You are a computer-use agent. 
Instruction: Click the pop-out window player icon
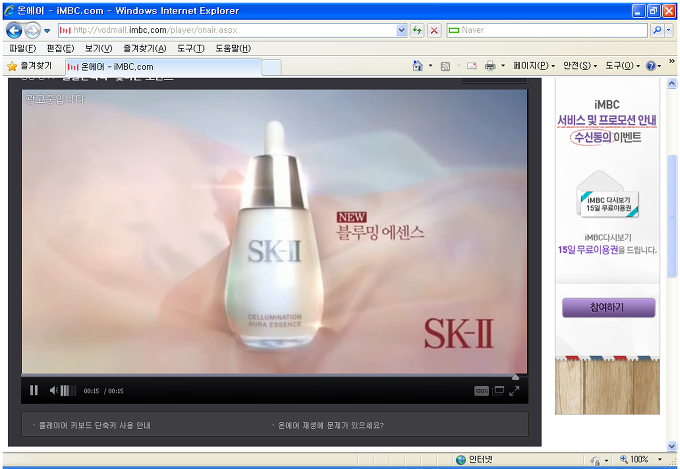click(x=498, y=390)
